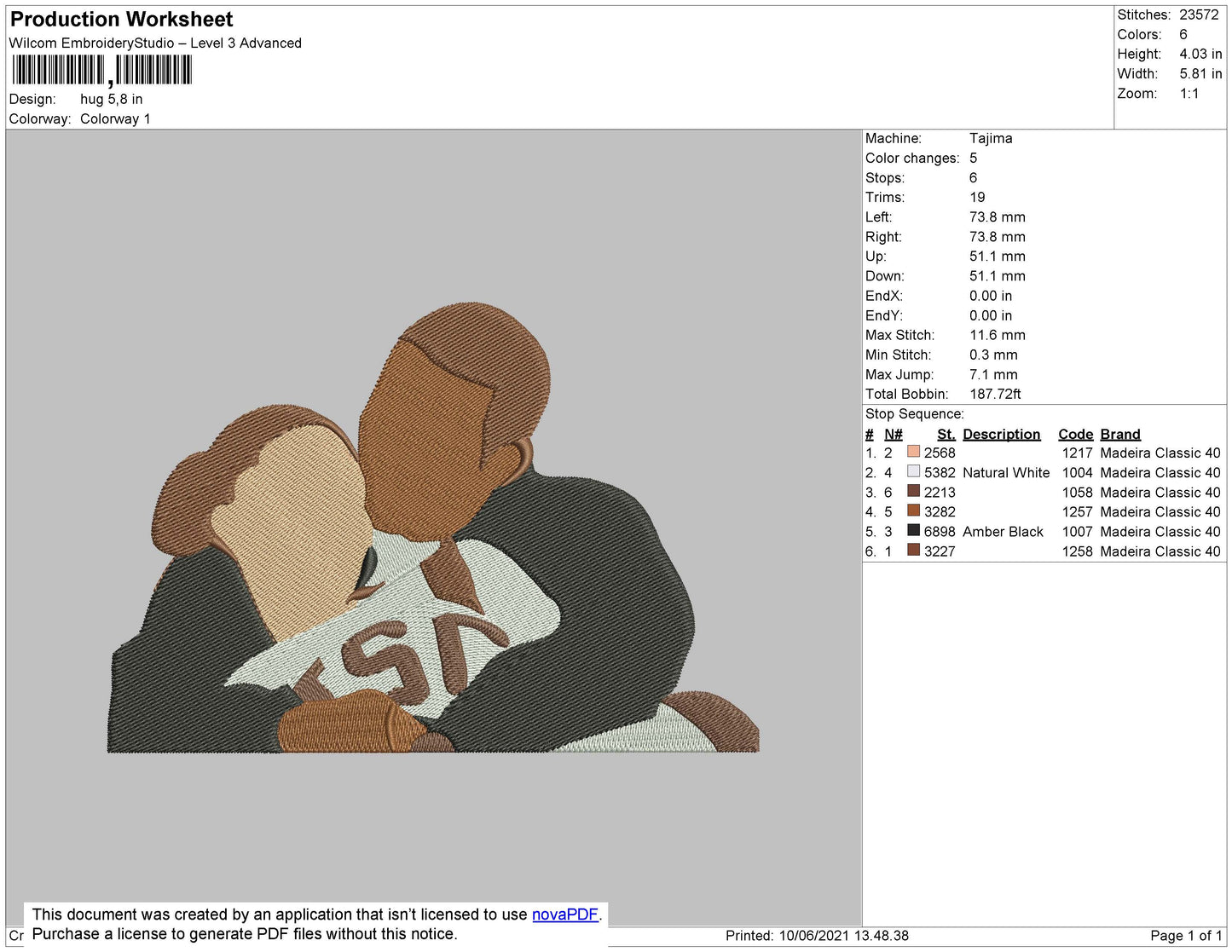The image size is (1232, 952).
Task: Select the 'Down:' label
Action: pyautogui.click(x=885, y=275)
